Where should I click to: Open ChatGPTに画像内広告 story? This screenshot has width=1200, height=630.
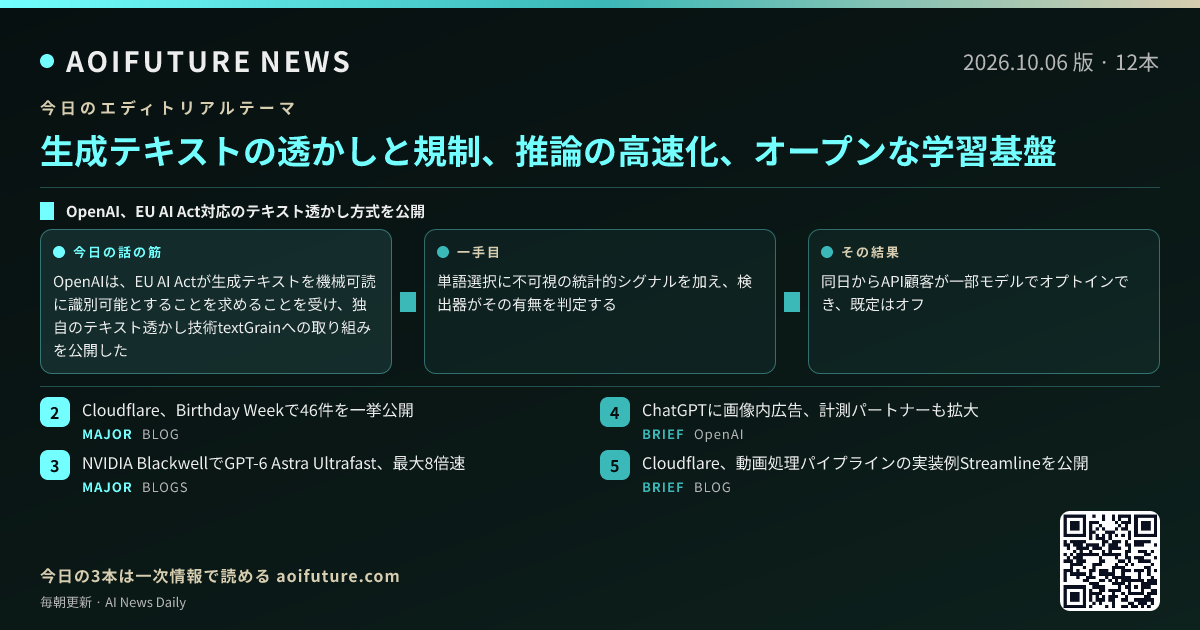tap(810, 410)
